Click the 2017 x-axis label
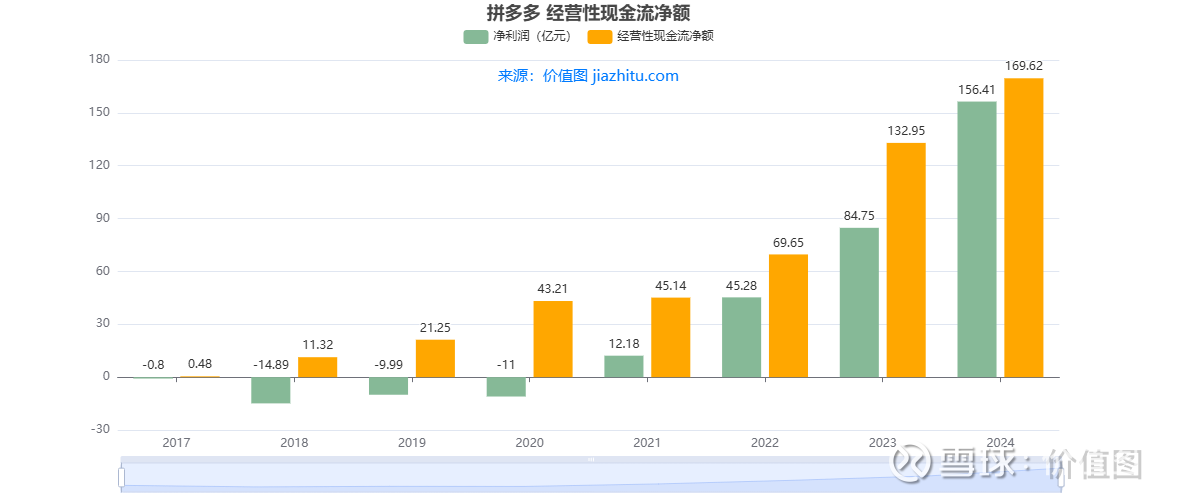 coord(176,443)
